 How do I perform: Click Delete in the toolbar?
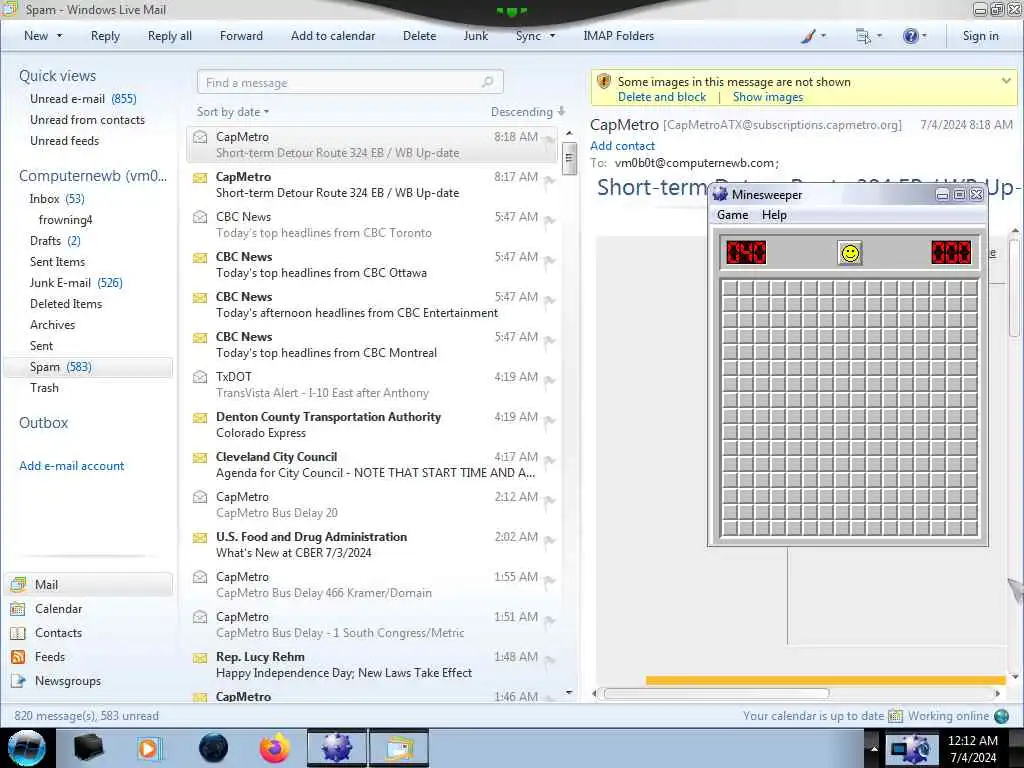coord(419,36)
